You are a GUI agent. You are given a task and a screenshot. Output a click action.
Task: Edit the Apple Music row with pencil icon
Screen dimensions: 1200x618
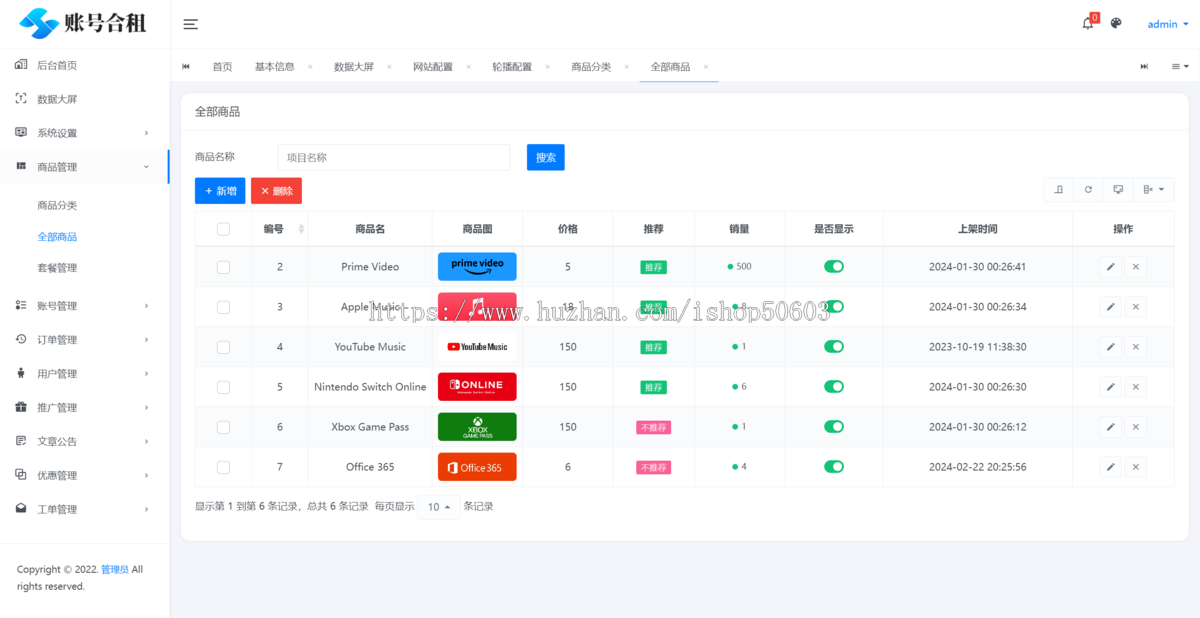click(x=1110, y=307)
